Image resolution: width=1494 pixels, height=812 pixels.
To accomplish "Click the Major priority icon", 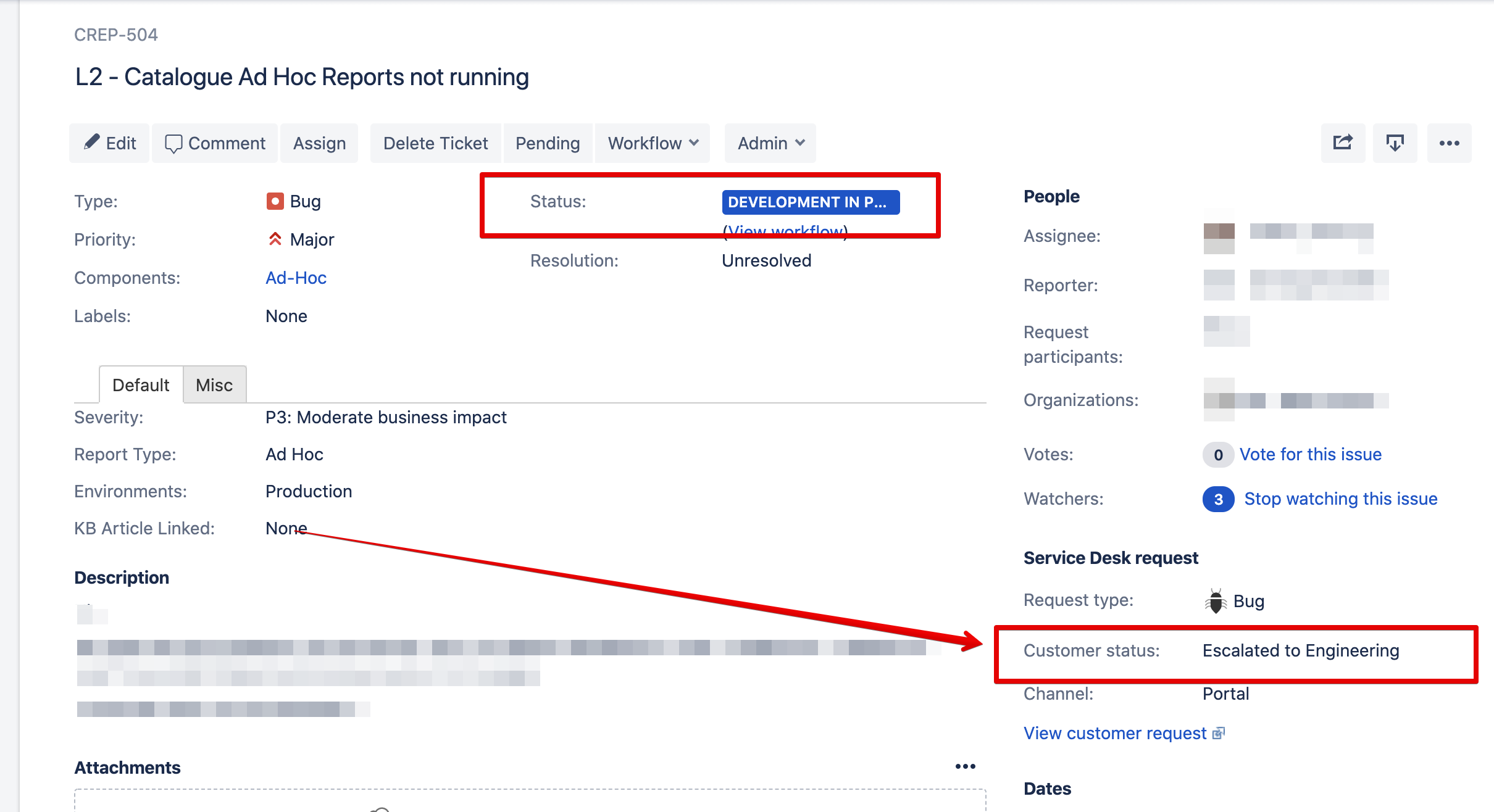I will point(275,239).
